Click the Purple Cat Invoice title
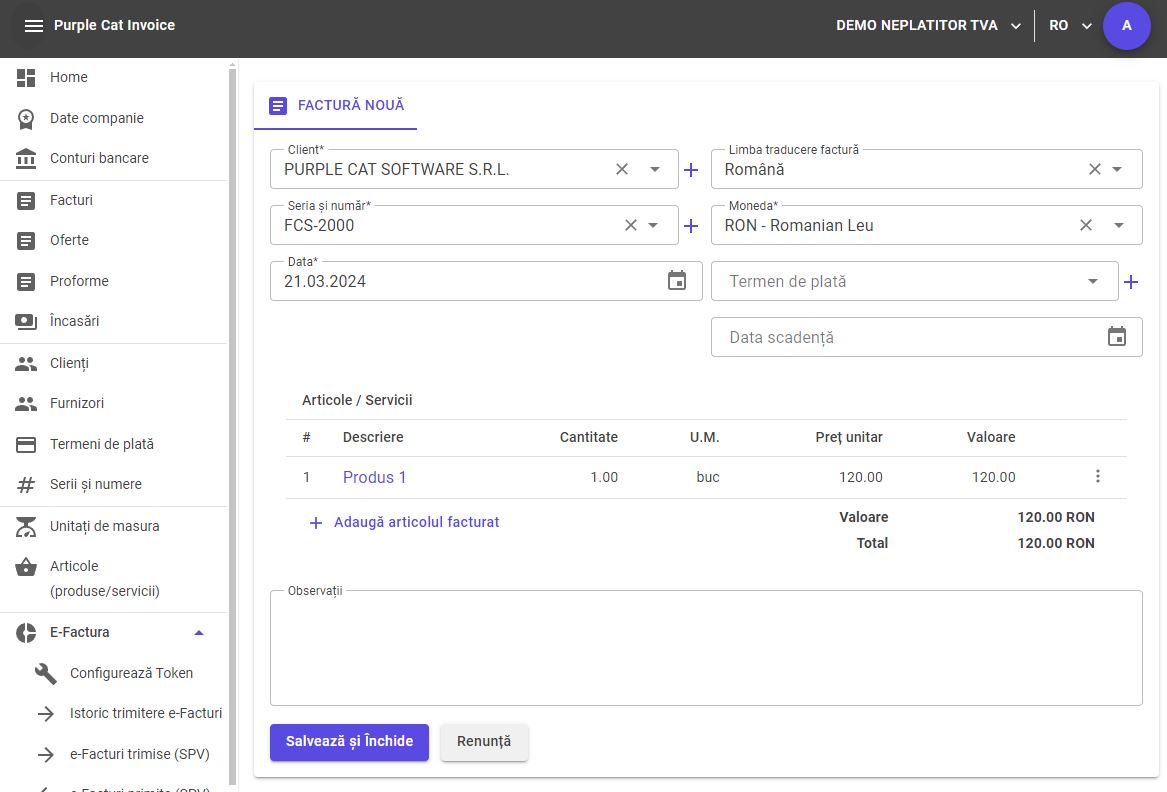 pyautogui.click(x=114, y=25)
